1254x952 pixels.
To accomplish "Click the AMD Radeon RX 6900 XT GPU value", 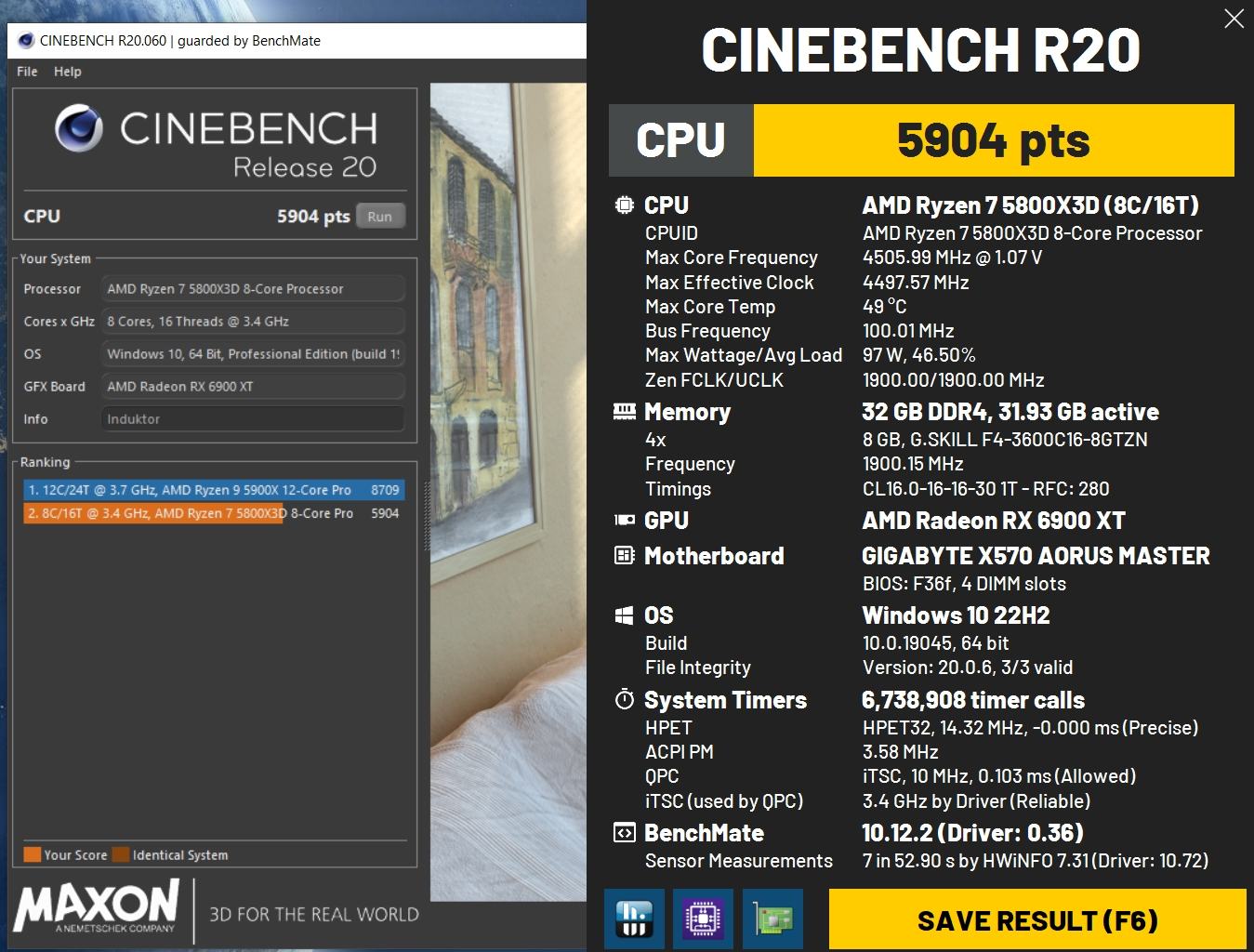I will (994, 521).
